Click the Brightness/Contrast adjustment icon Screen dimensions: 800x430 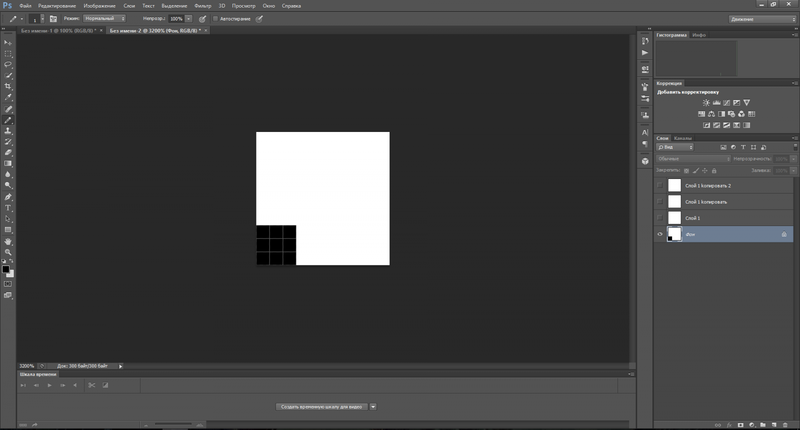[x=706, y=102]
